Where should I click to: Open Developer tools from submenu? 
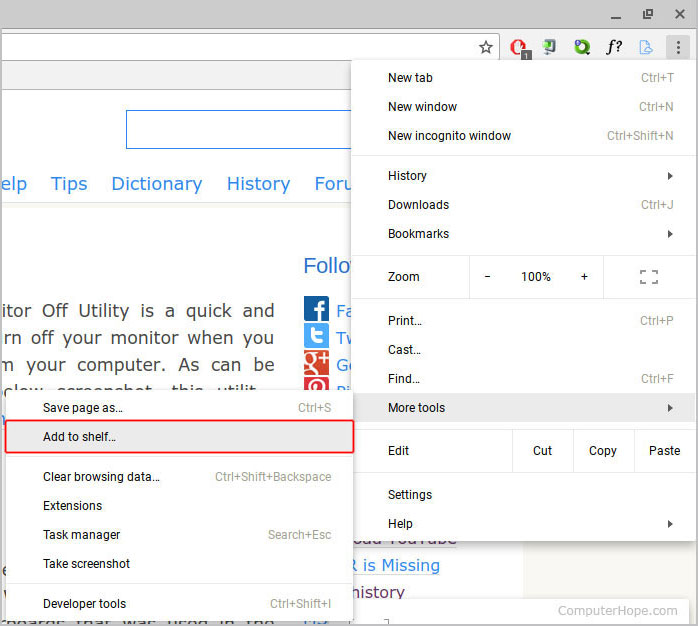179,604
